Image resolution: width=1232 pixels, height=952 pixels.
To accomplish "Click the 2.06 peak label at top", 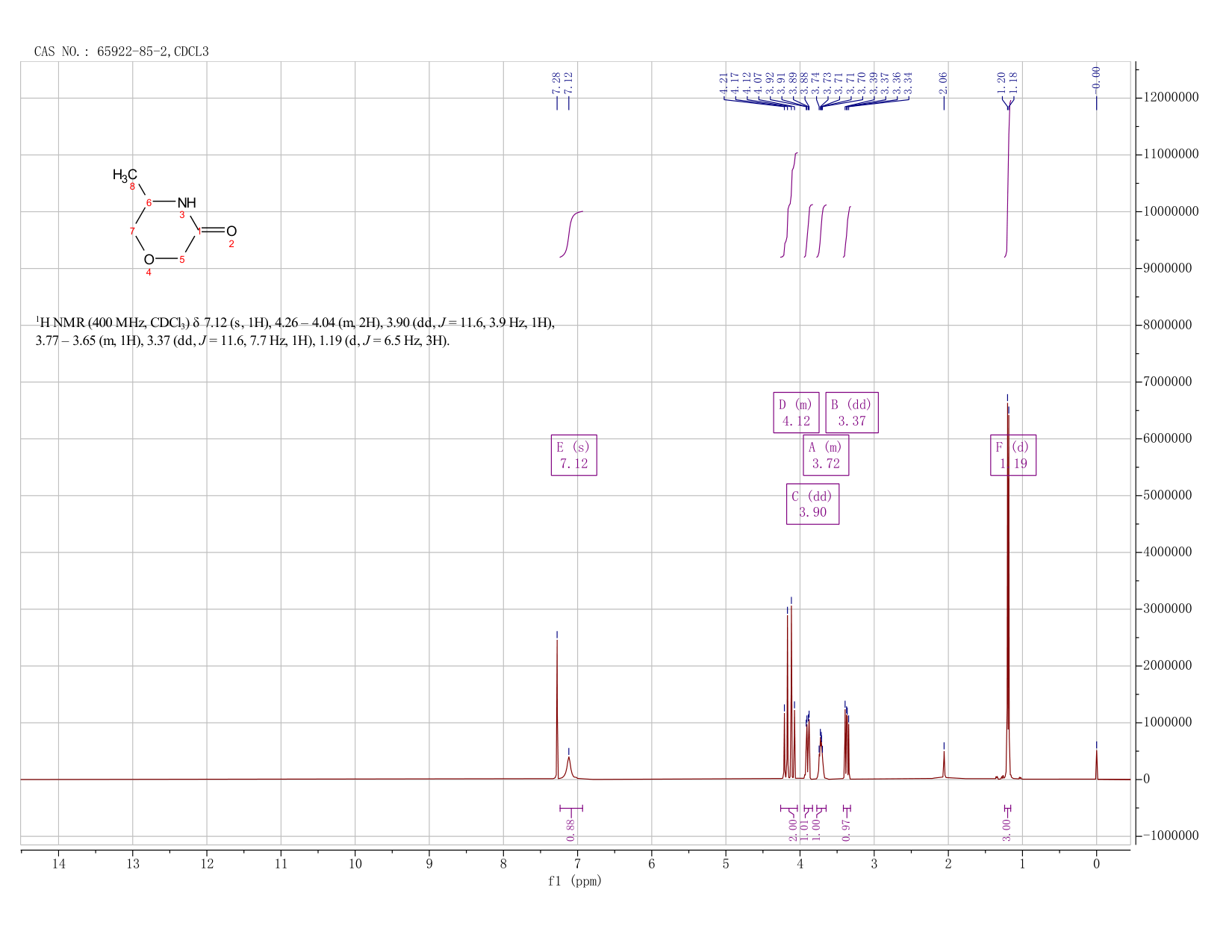I will tap(943, 83).
